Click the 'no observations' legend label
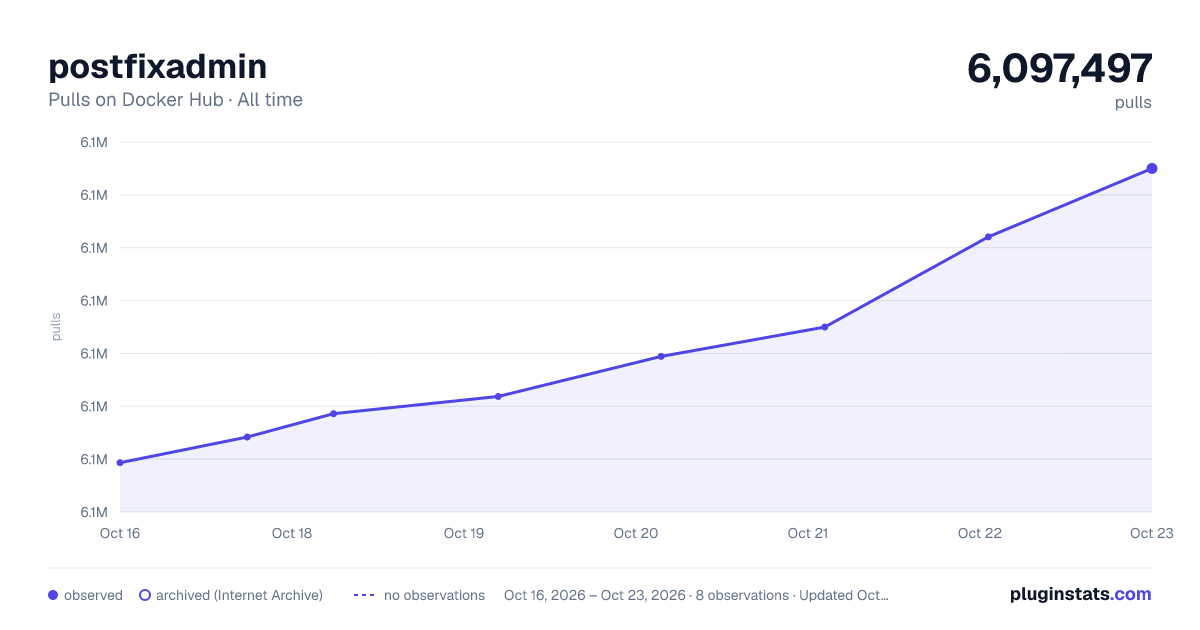This screenshot has width=1200, height=630. [x=434, y=595]
